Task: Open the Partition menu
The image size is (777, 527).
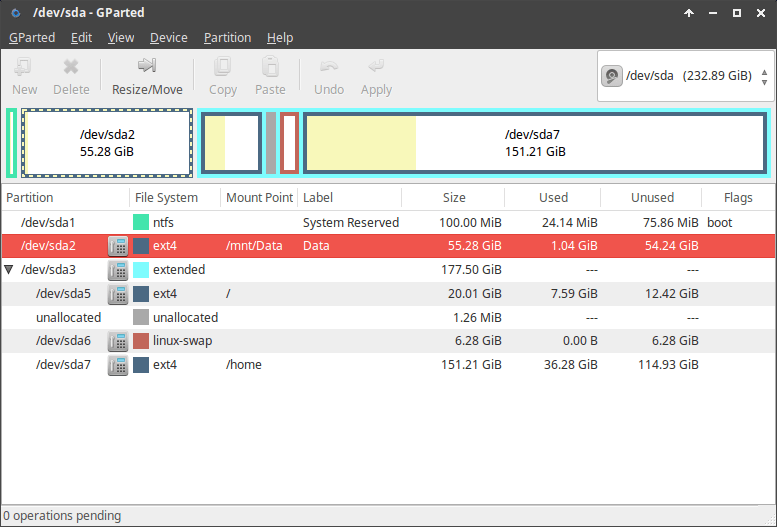Action: [227, 38]
